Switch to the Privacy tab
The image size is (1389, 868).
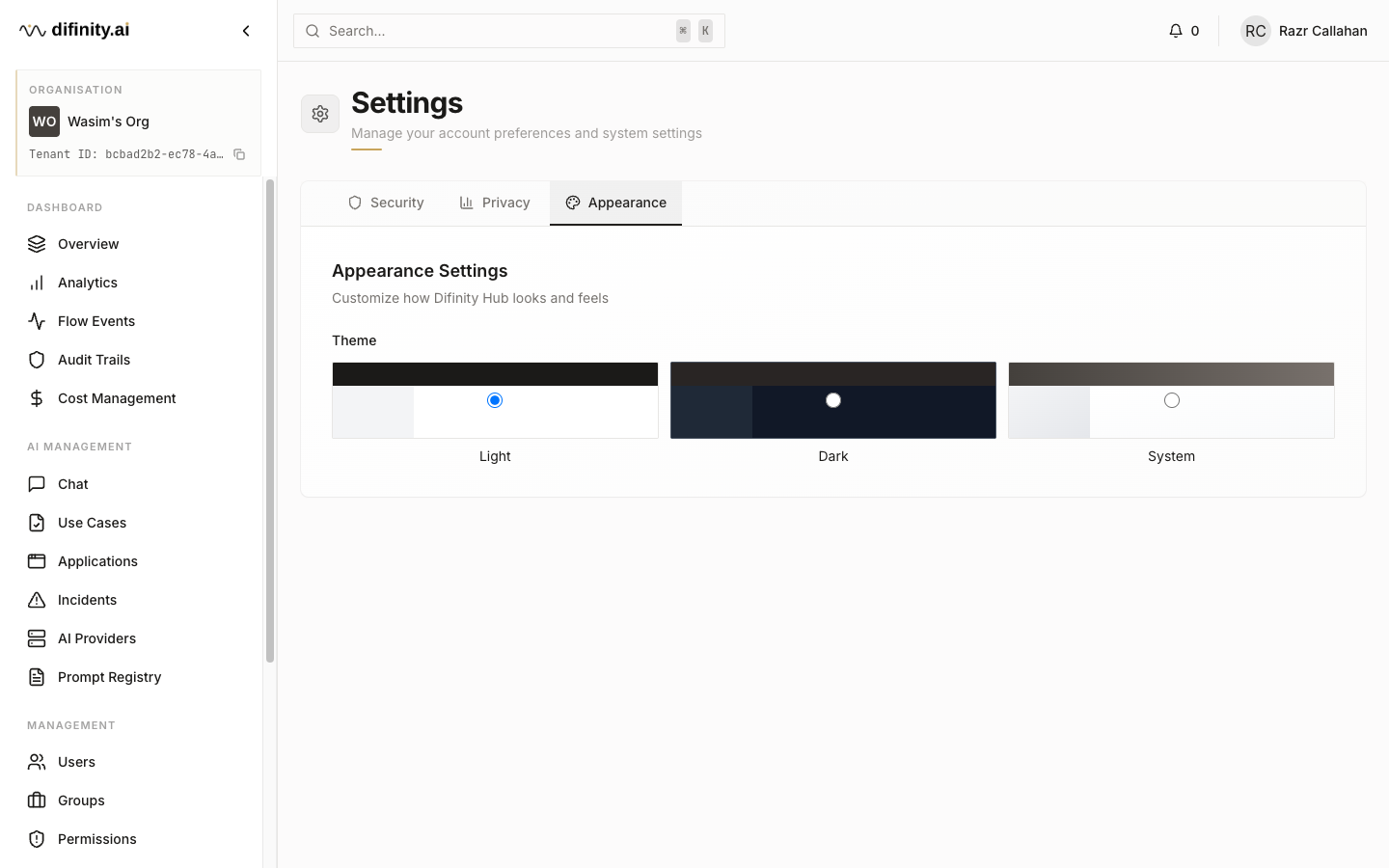[495, 203]
